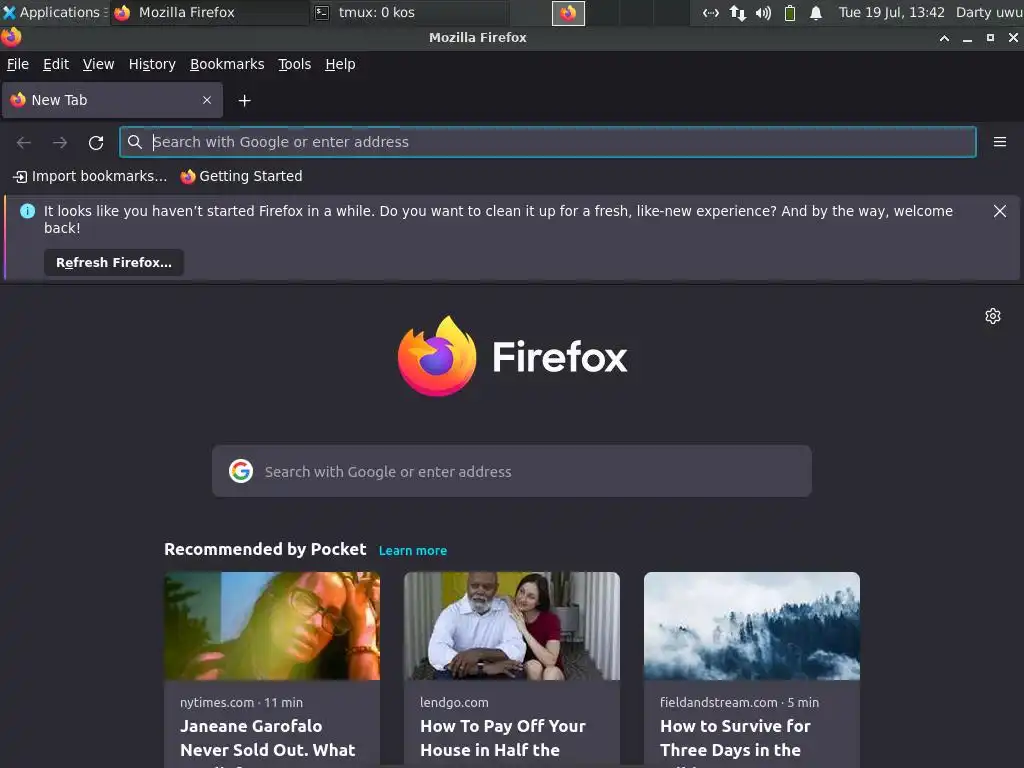The image size is (1024, 768).
Task: Open the Janeane Garofalo Never Sold Out headline
Action: [x=268, y=739]
